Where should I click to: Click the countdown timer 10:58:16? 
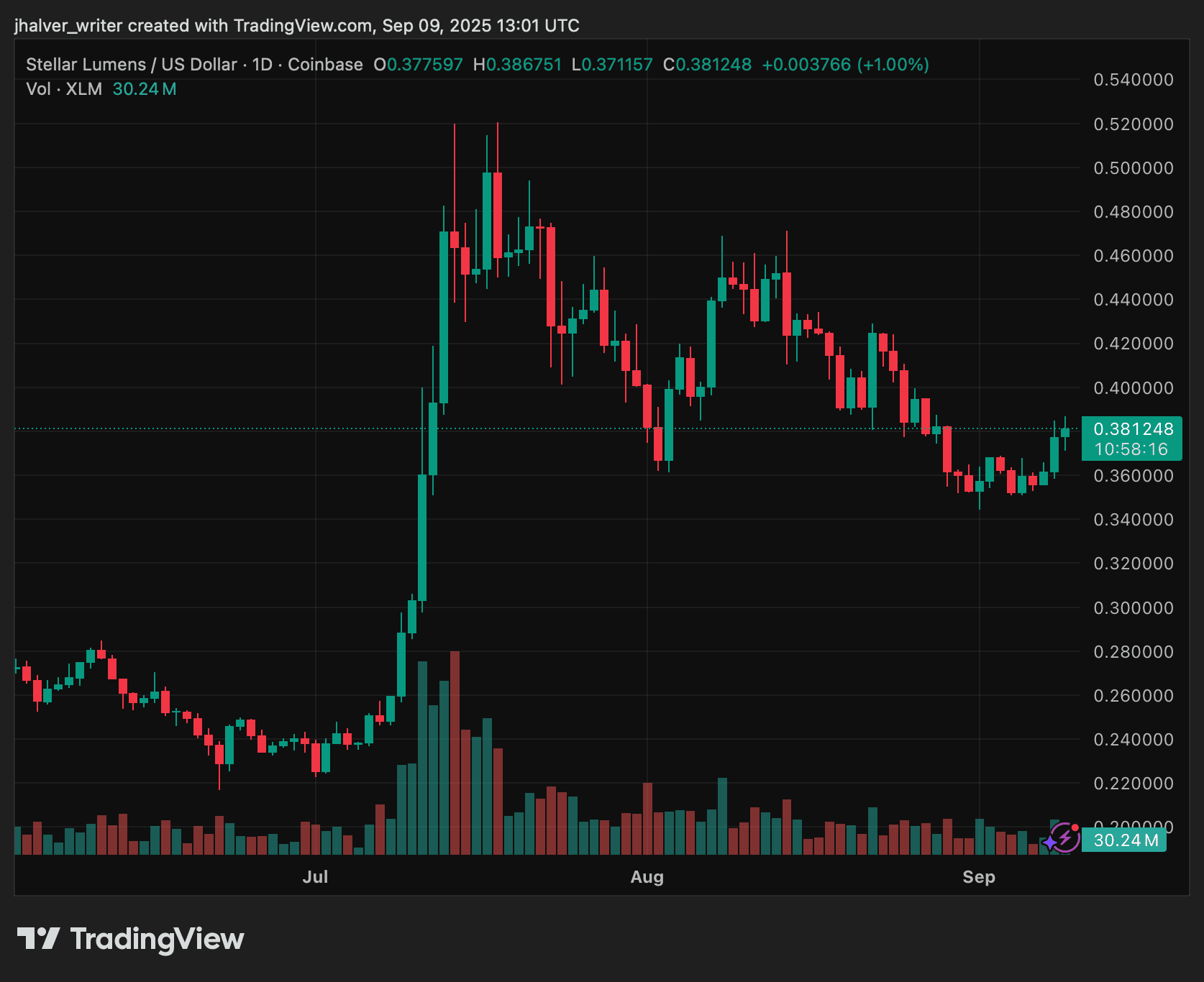pos(1131,450)
